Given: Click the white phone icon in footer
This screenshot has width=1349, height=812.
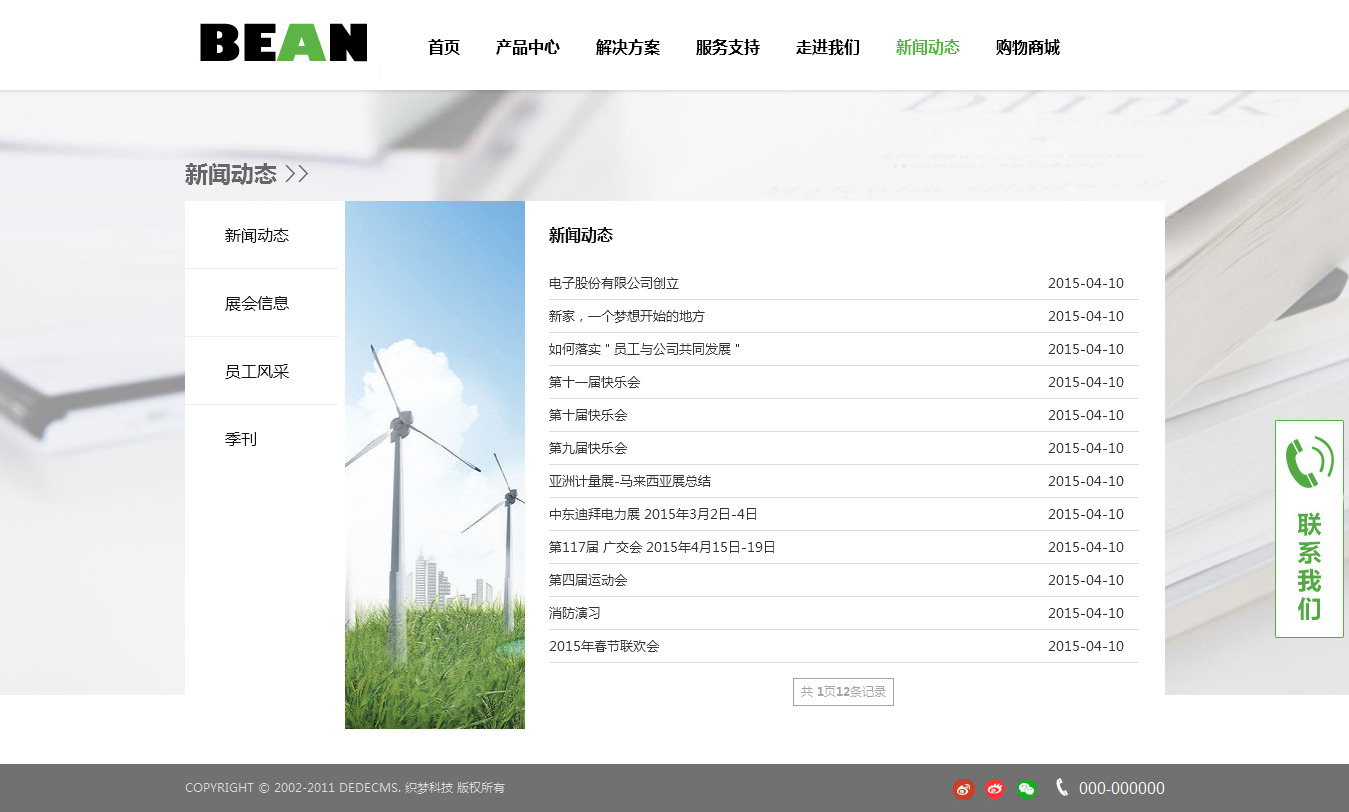Looking at the screenshot, I should coord(1061,788).
